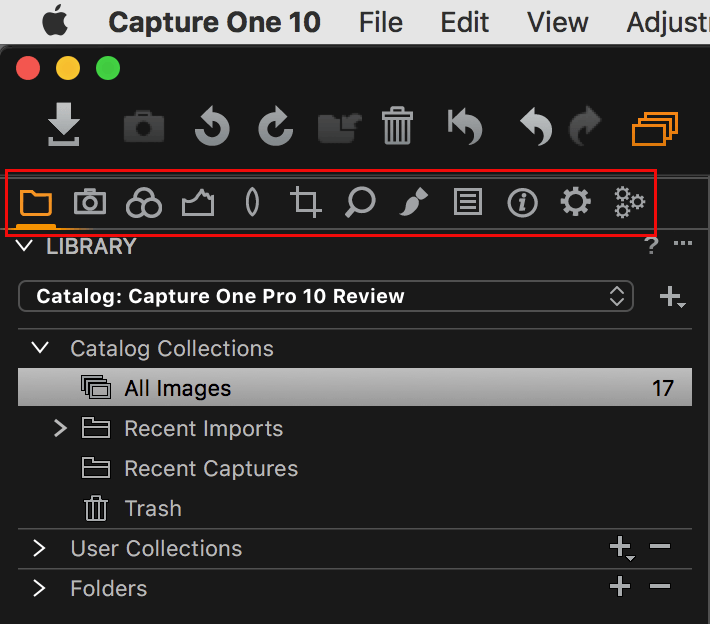
Task: Rotate image right with clockwise arrow
Action: (x=276, y=126)
